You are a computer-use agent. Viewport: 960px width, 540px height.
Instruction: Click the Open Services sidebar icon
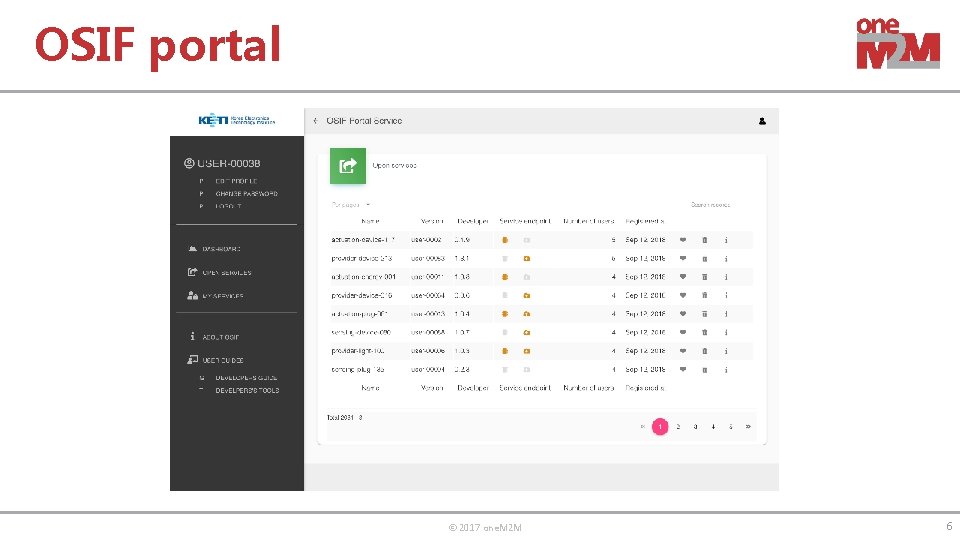coord(192,272)
